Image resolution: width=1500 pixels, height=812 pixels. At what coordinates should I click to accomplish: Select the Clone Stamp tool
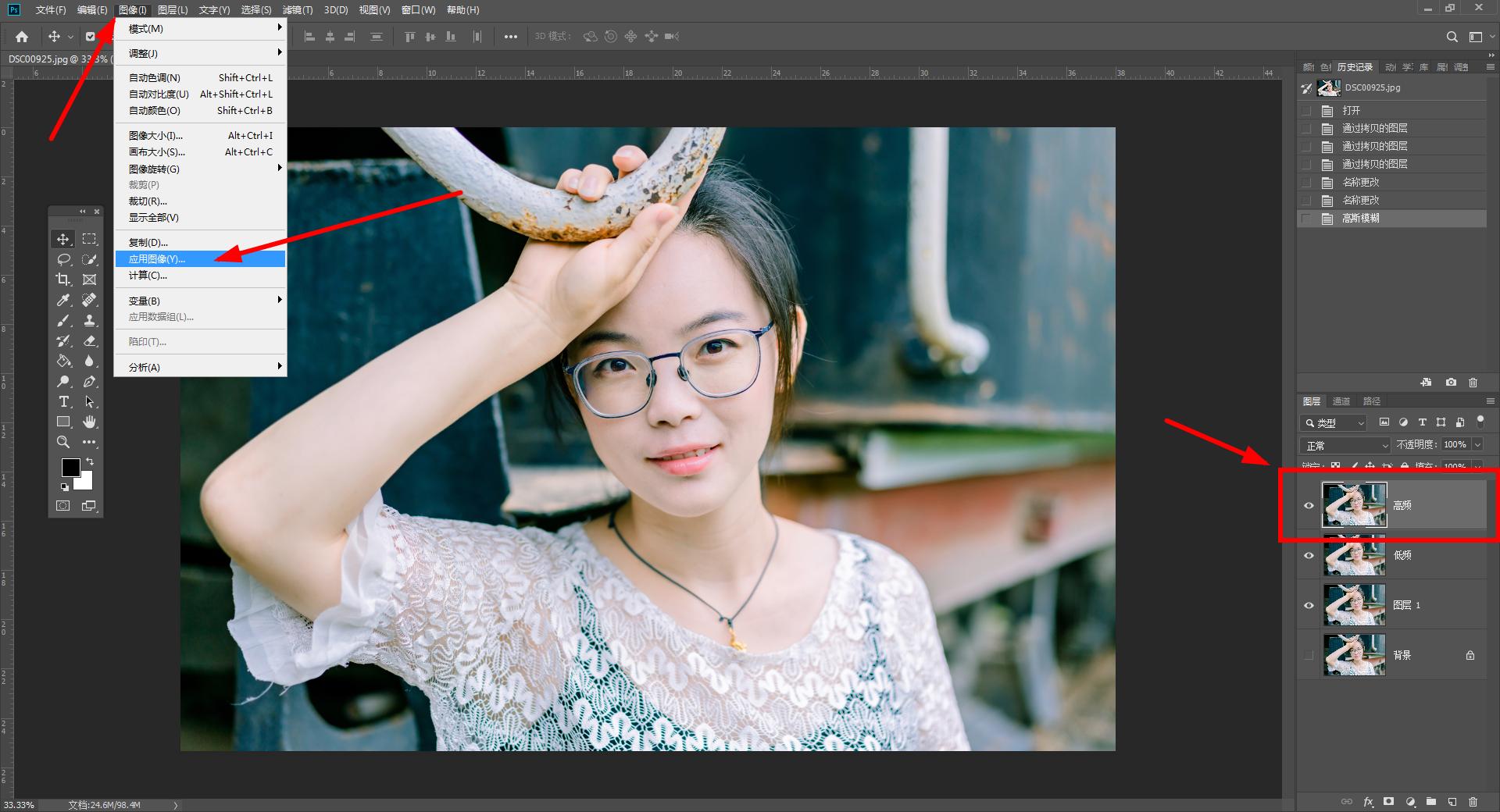90,320
